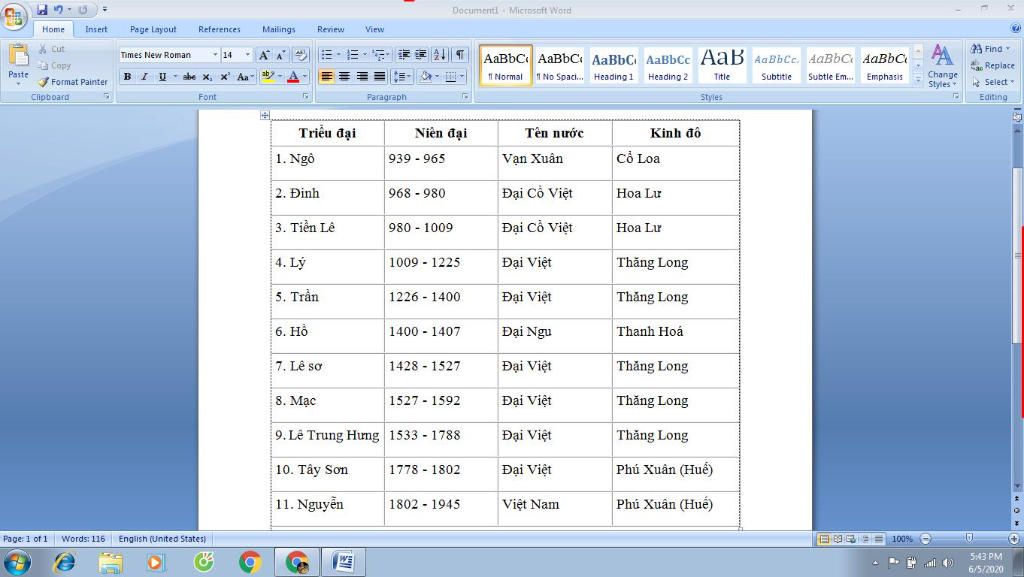
Task: Apply the Heading 1 style
Action: click(613, 65)
